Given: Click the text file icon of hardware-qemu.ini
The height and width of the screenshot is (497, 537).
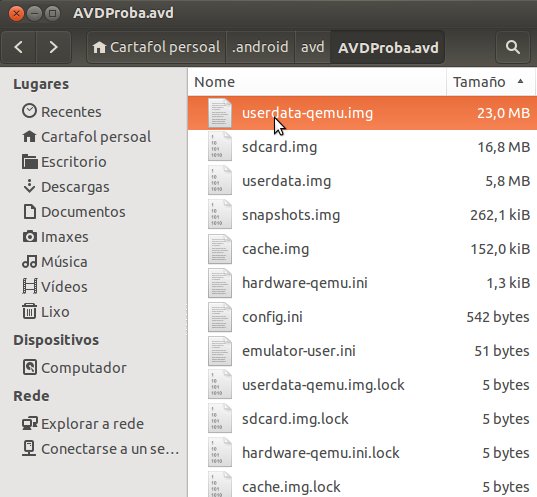Looking at the screenshot, I should (220, 283).
